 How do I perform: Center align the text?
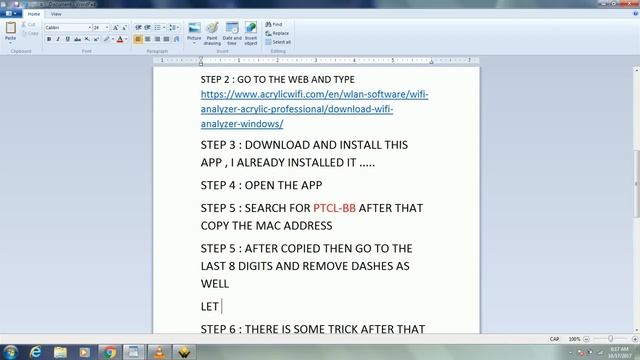(147, 39)
